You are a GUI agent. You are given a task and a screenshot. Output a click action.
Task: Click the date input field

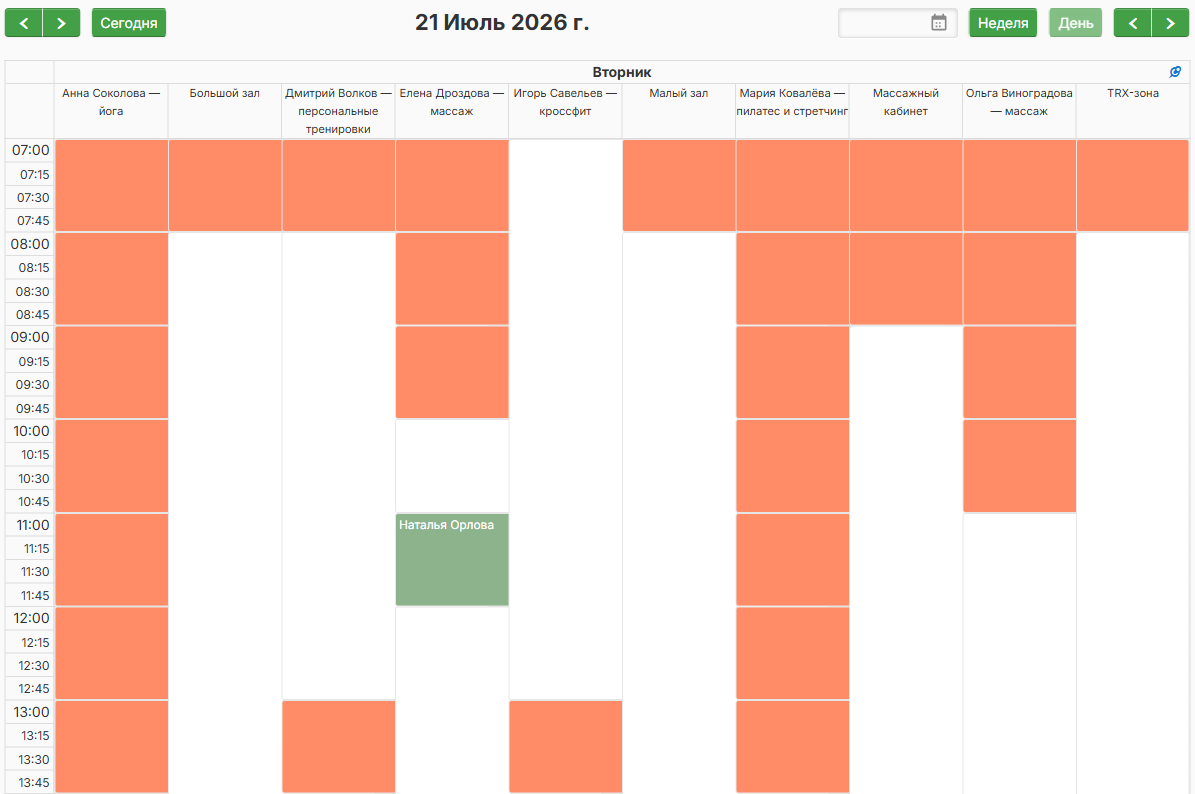[897, 23]
